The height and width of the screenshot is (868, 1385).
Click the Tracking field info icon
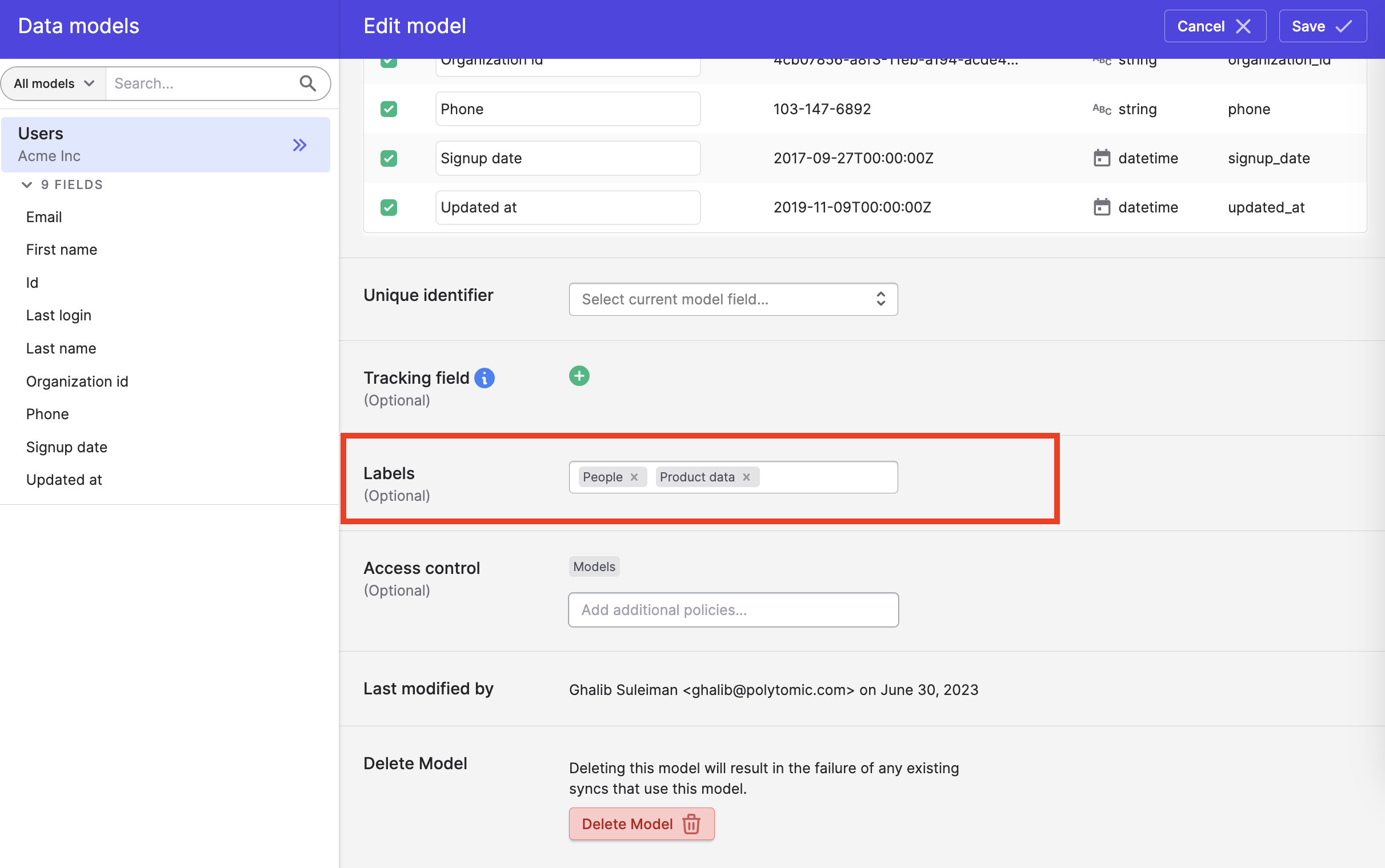(x=484, y=377)
